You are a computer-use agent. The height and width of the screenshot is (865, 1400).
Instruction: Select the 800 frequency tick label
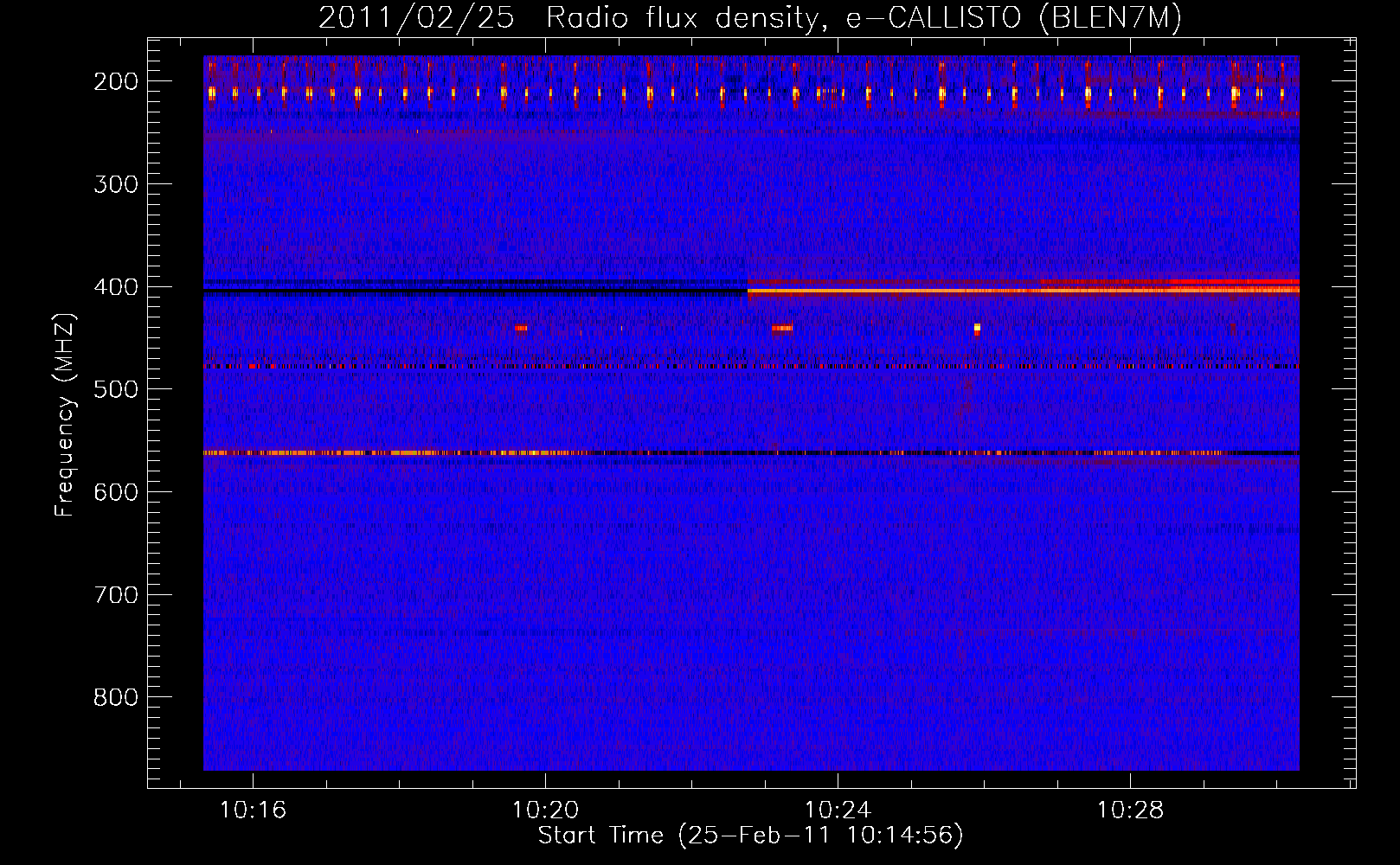click(x=115, y=697)
